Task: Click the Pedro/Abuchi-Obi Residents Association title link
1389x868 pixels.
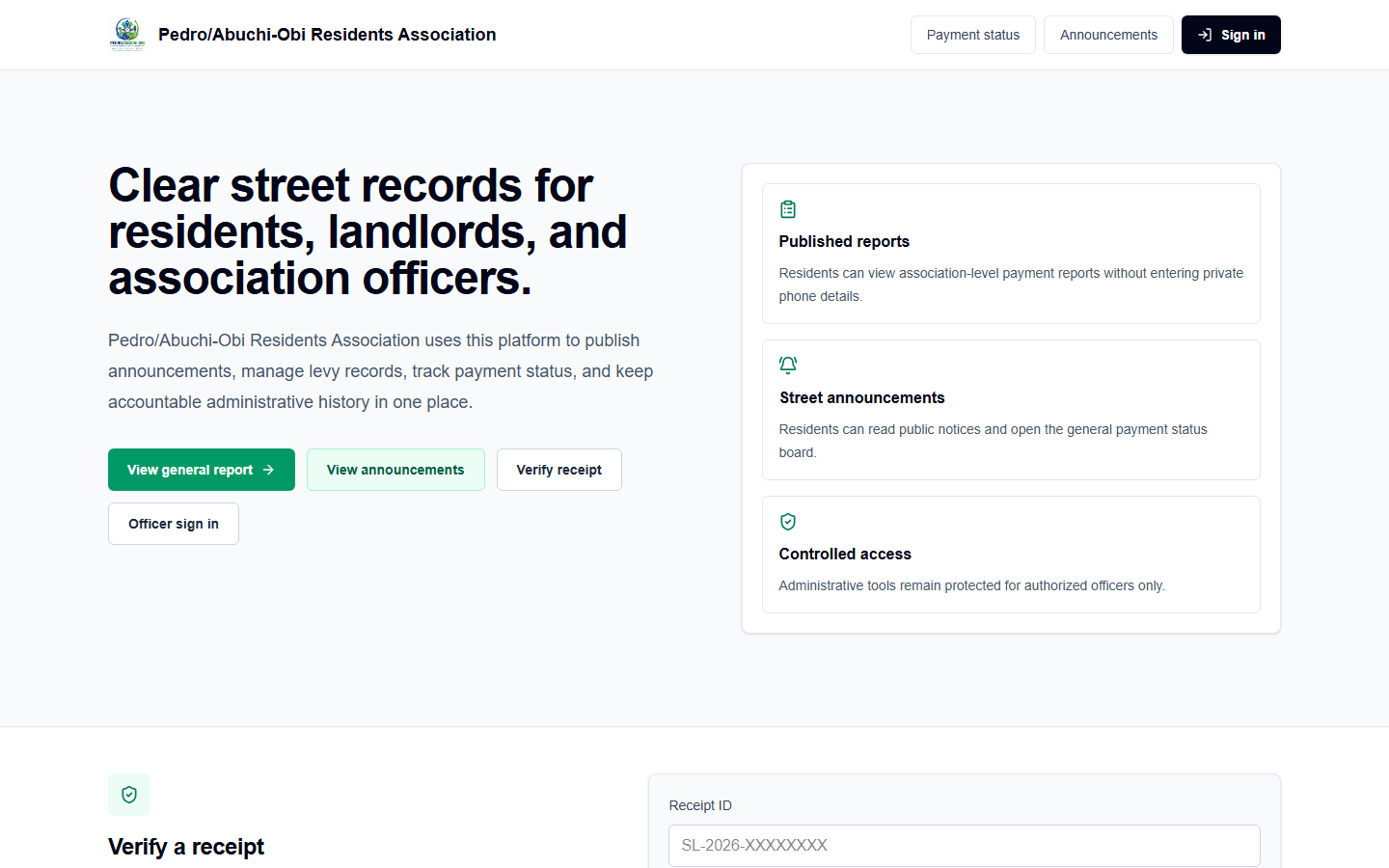Action: click(x=327, y=35)
